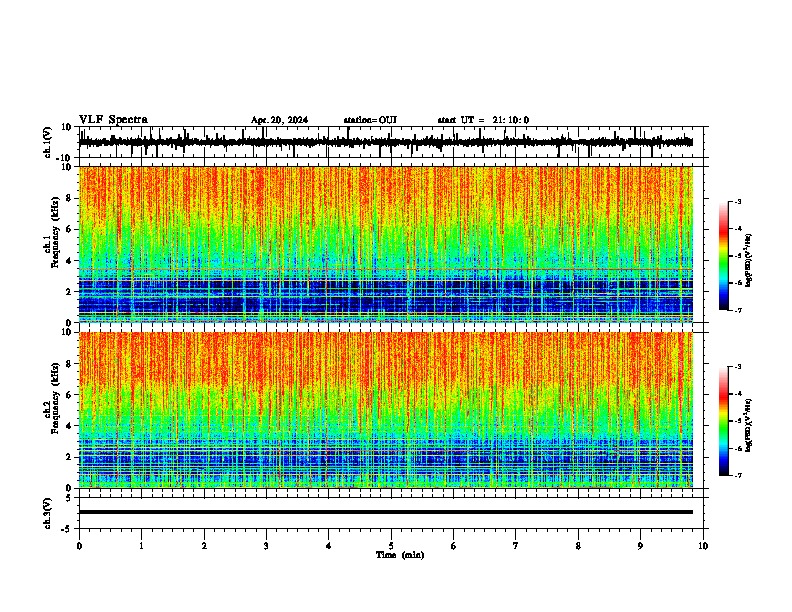Image resolution: width=792 pixels, height=612 pixels.
Task: Click the "4" kHz tick of ch.2 spectrogram
Action: click(69, 426)
